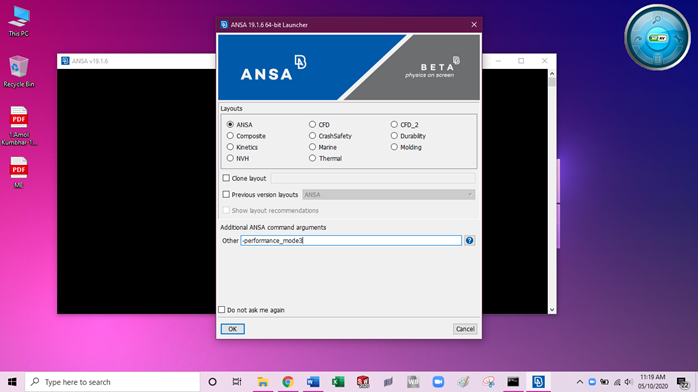Screen dimensions: 698x392
Task: Select the Durability layout
Action: 394,136
